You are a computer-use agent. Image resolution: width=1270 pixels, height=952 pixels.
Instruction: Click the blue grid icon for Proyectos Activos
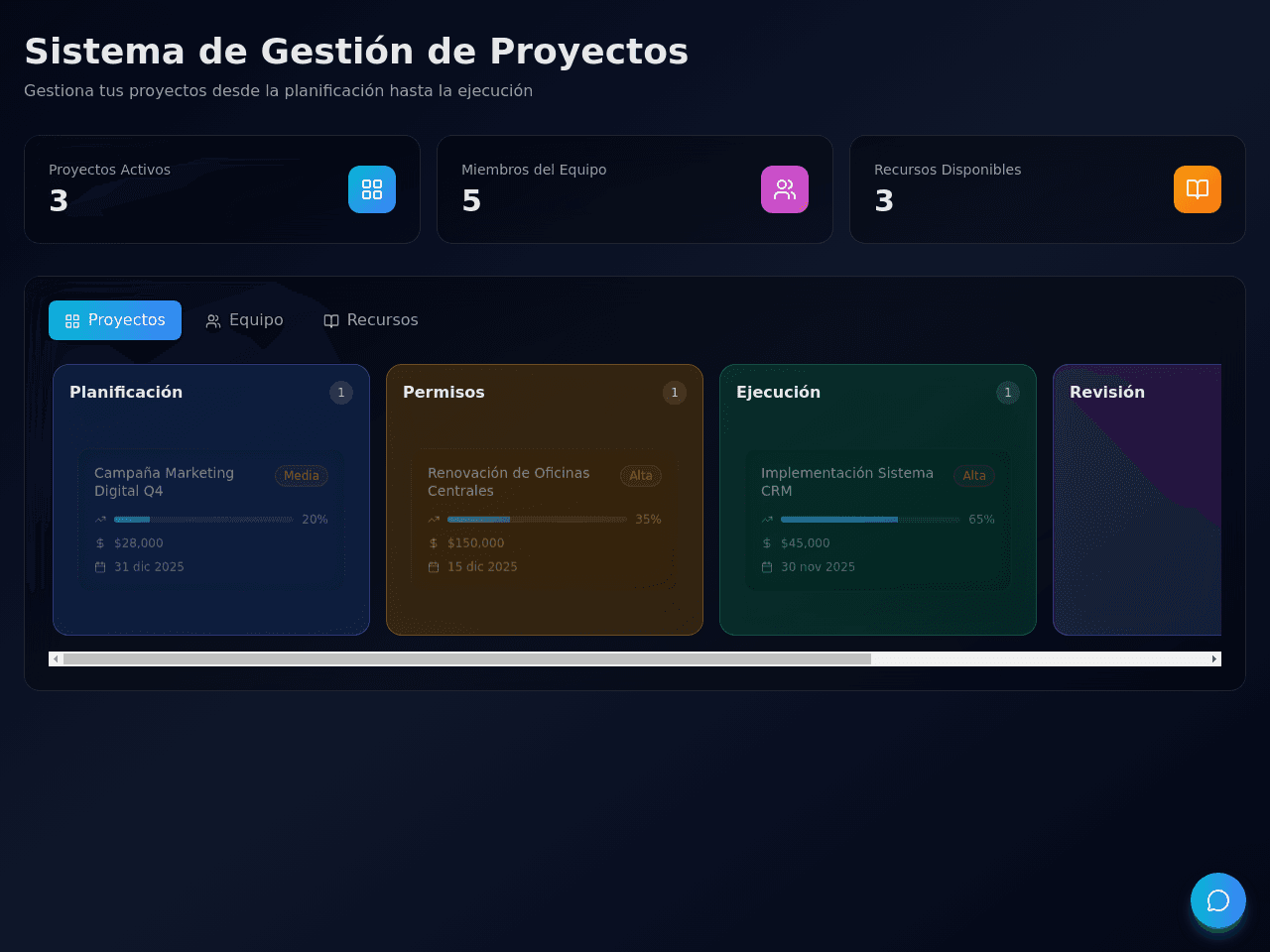tap(372, 189)
